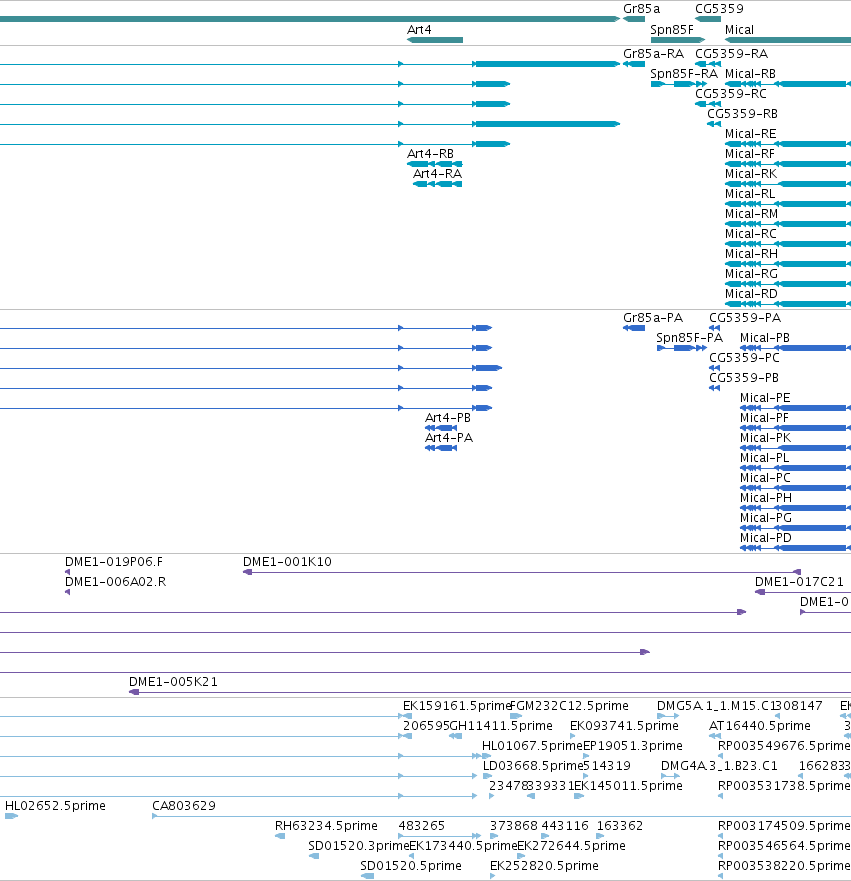851x881 pixels.
Task: Open EST AT16440.5prime
Action: coord(715,736)
